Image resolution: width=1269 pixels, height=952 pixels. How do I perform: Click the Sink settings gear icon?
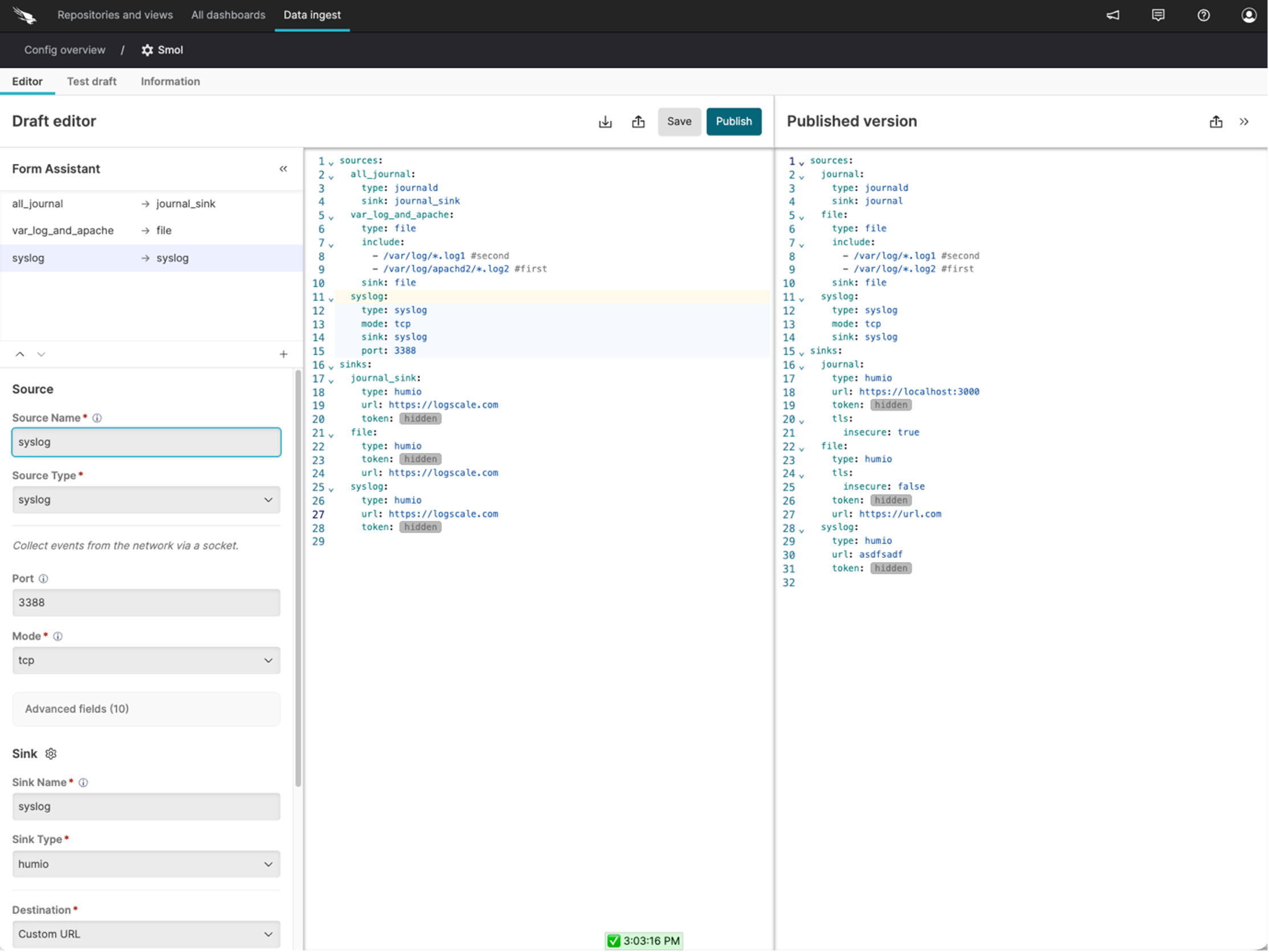(51, 754)
